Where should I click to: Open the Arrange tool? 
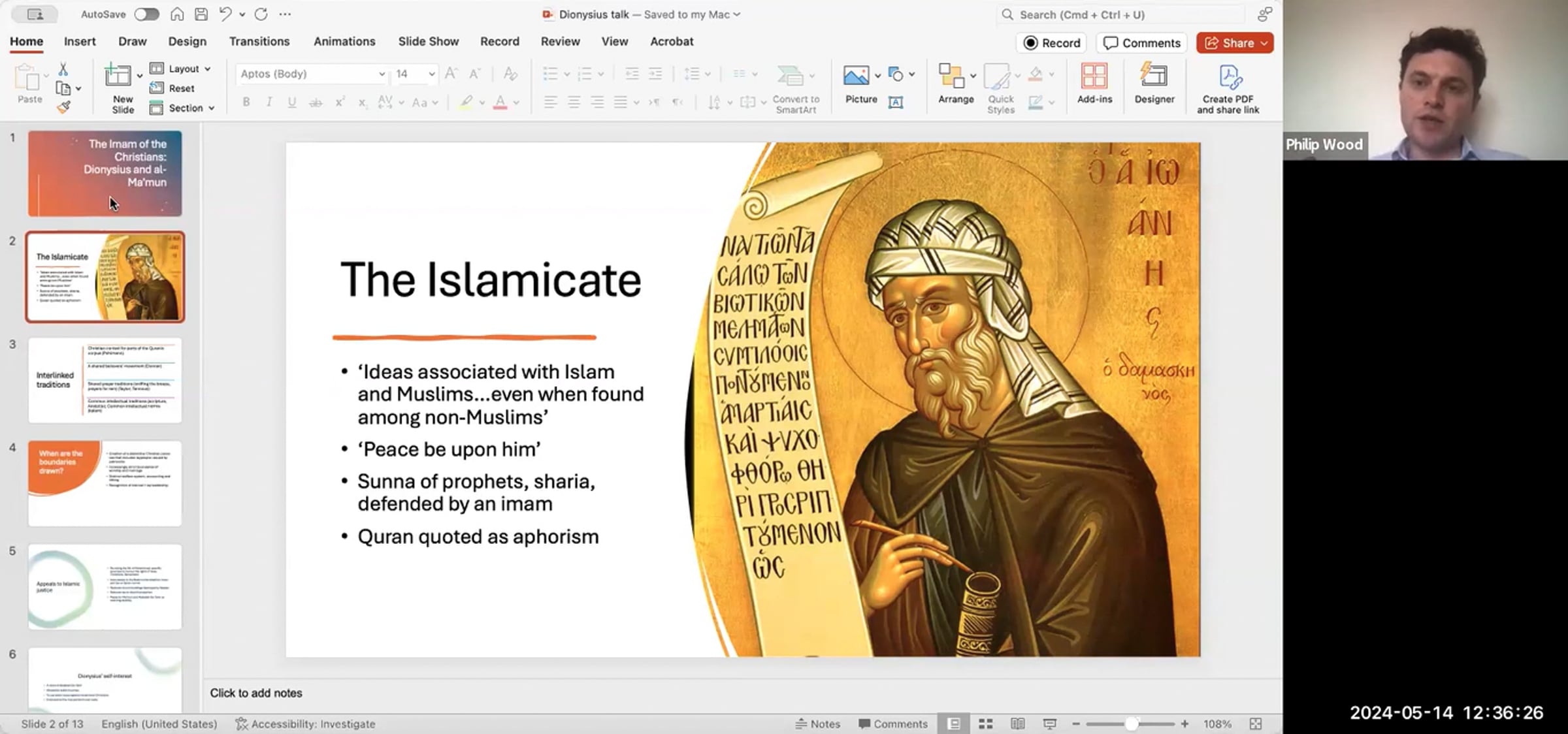[956, 84]
